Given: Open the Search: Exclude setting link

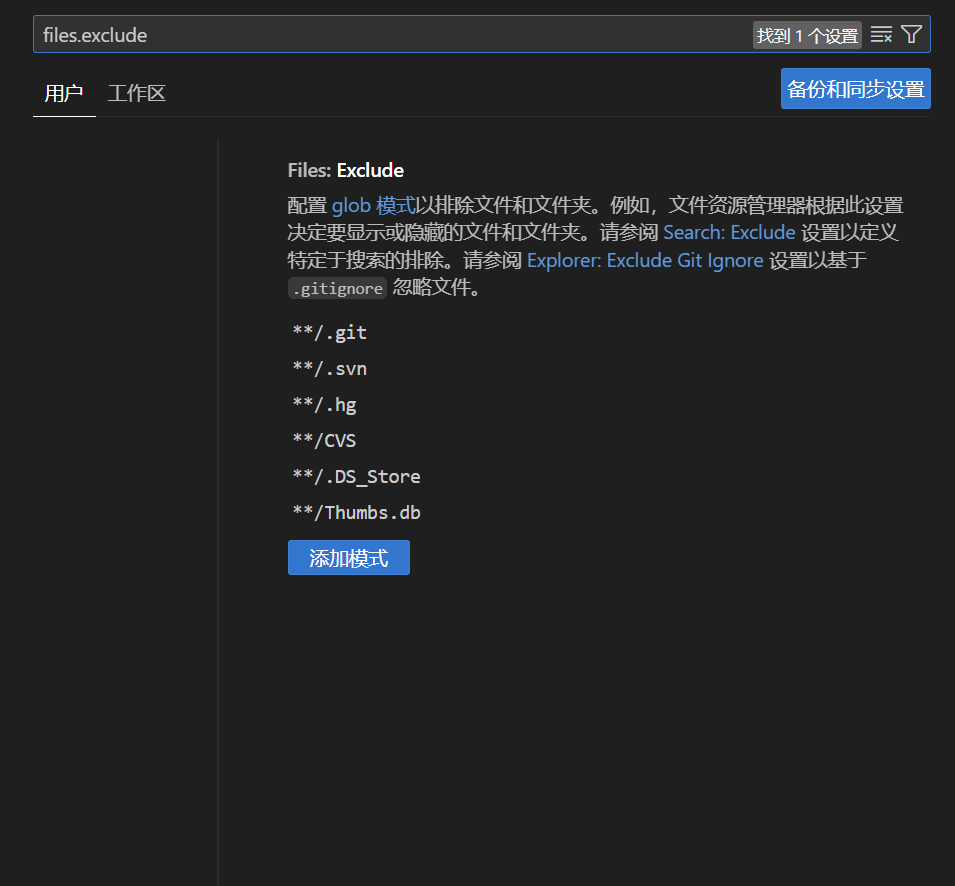Looking at the screenshot, I should pos(728,232).
